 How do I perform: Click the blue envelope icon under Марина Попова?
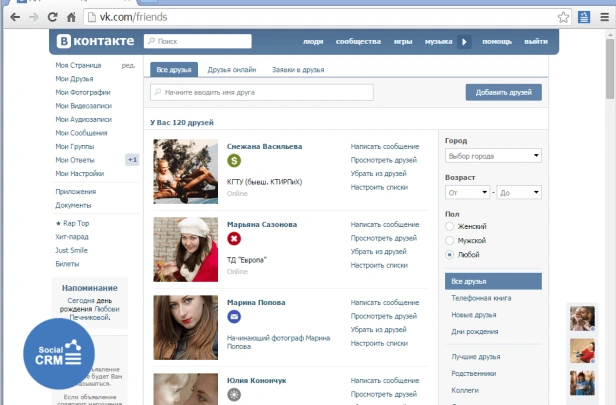[234, 317]
